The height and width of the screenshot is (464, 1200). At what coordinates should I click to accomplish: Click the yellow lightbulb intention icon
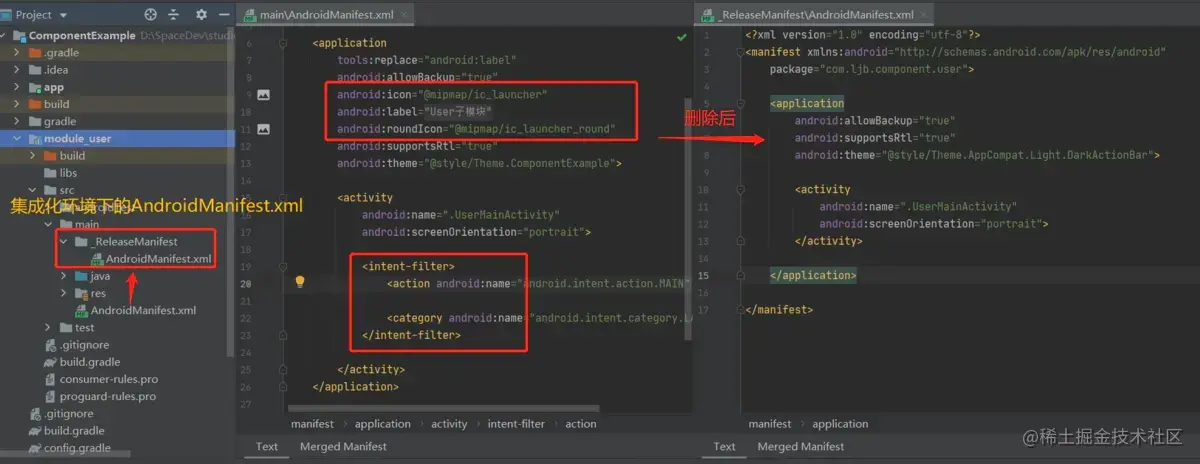(299, 282)
